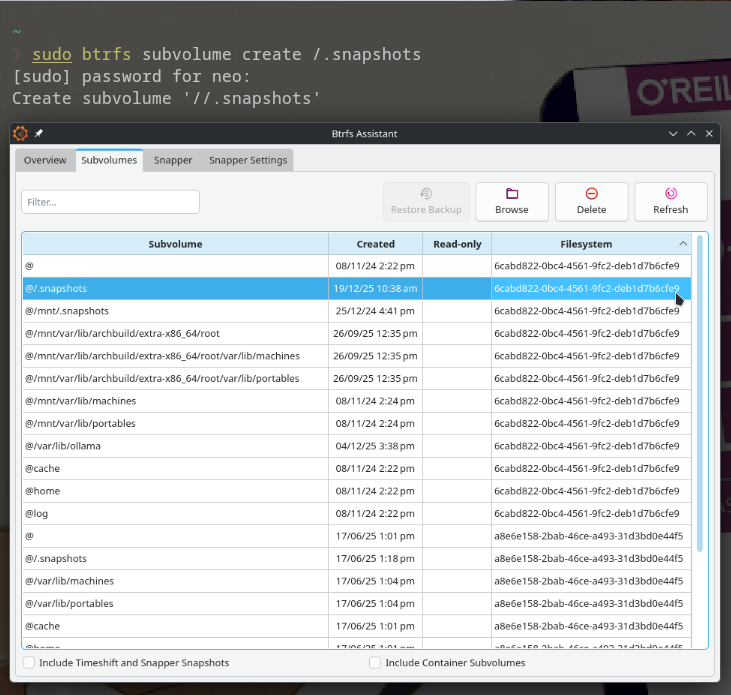Enable Include Timeshift and Snapper Snapshots
The image size is (731, 695).
pyautogui.click(x=30, y=662)
